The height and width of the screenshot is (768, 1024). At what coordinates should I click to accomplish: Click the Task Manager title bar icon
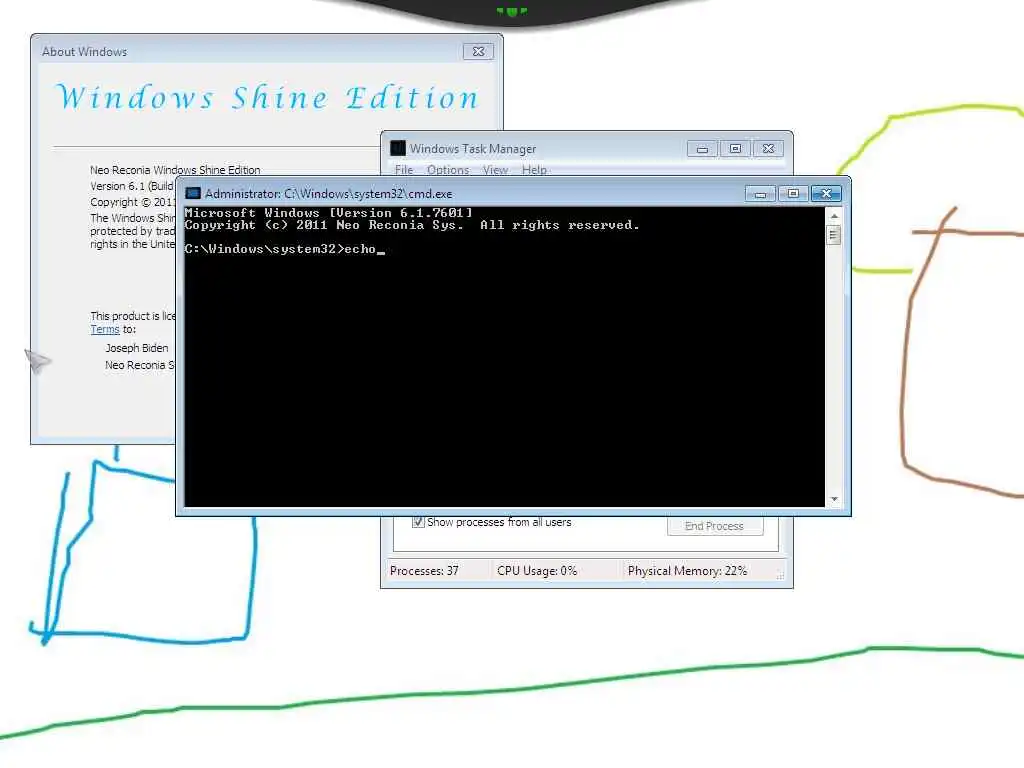398,148
